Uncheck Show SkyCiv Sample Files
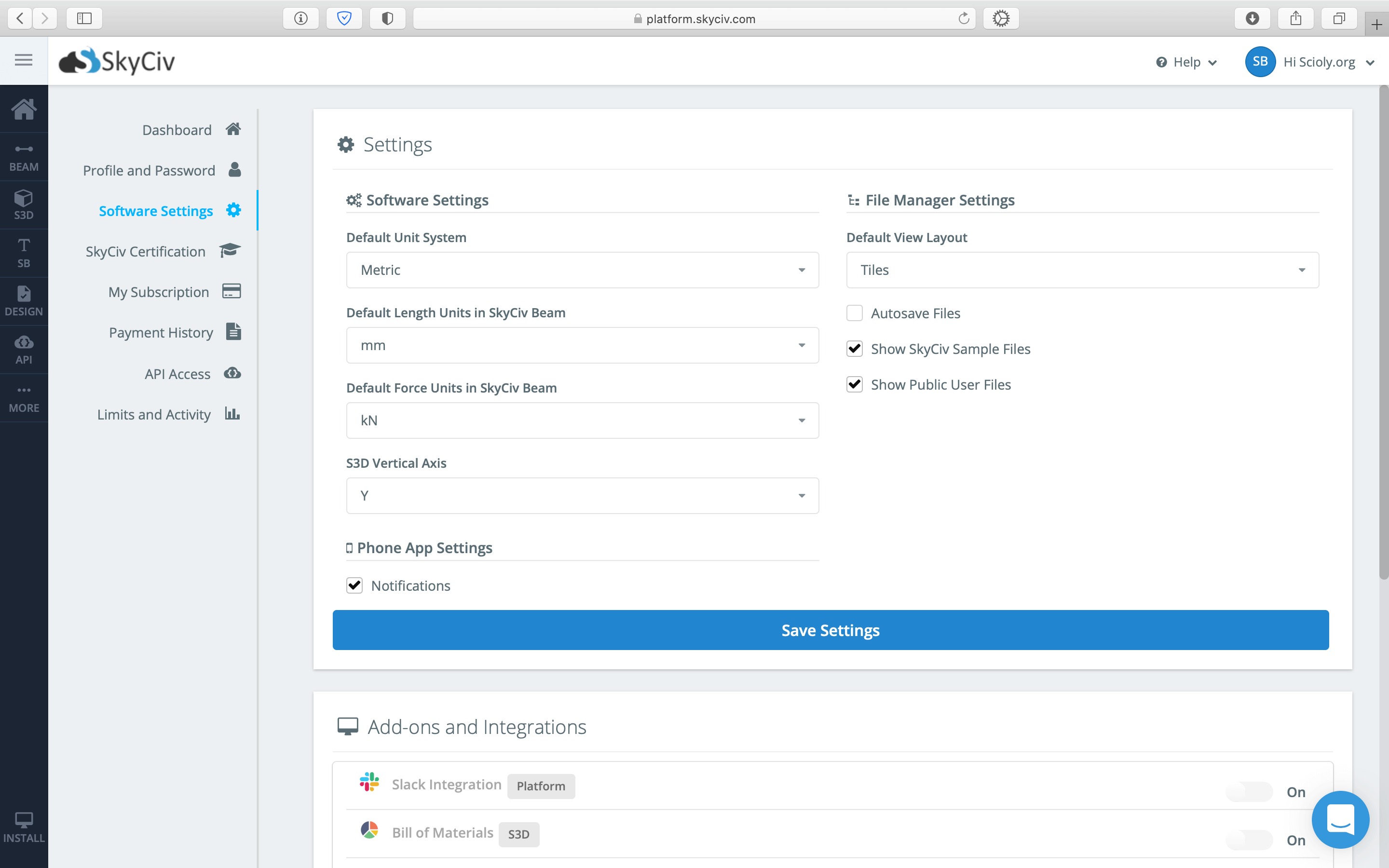The height and width of the screenshot is (868, 1389). click(854, 349)
